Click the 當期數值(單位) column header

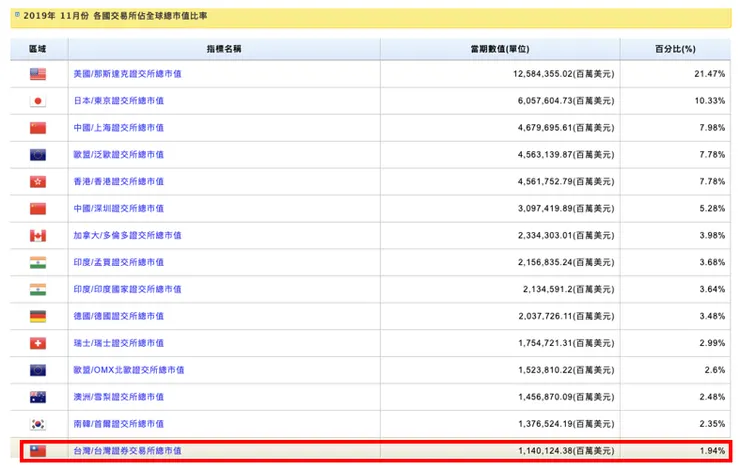[500, 49]
